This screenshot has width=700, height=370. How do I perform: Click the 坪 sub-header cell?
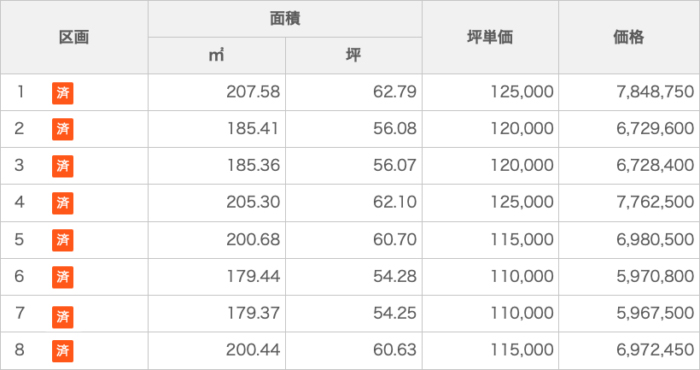[354, 56]
